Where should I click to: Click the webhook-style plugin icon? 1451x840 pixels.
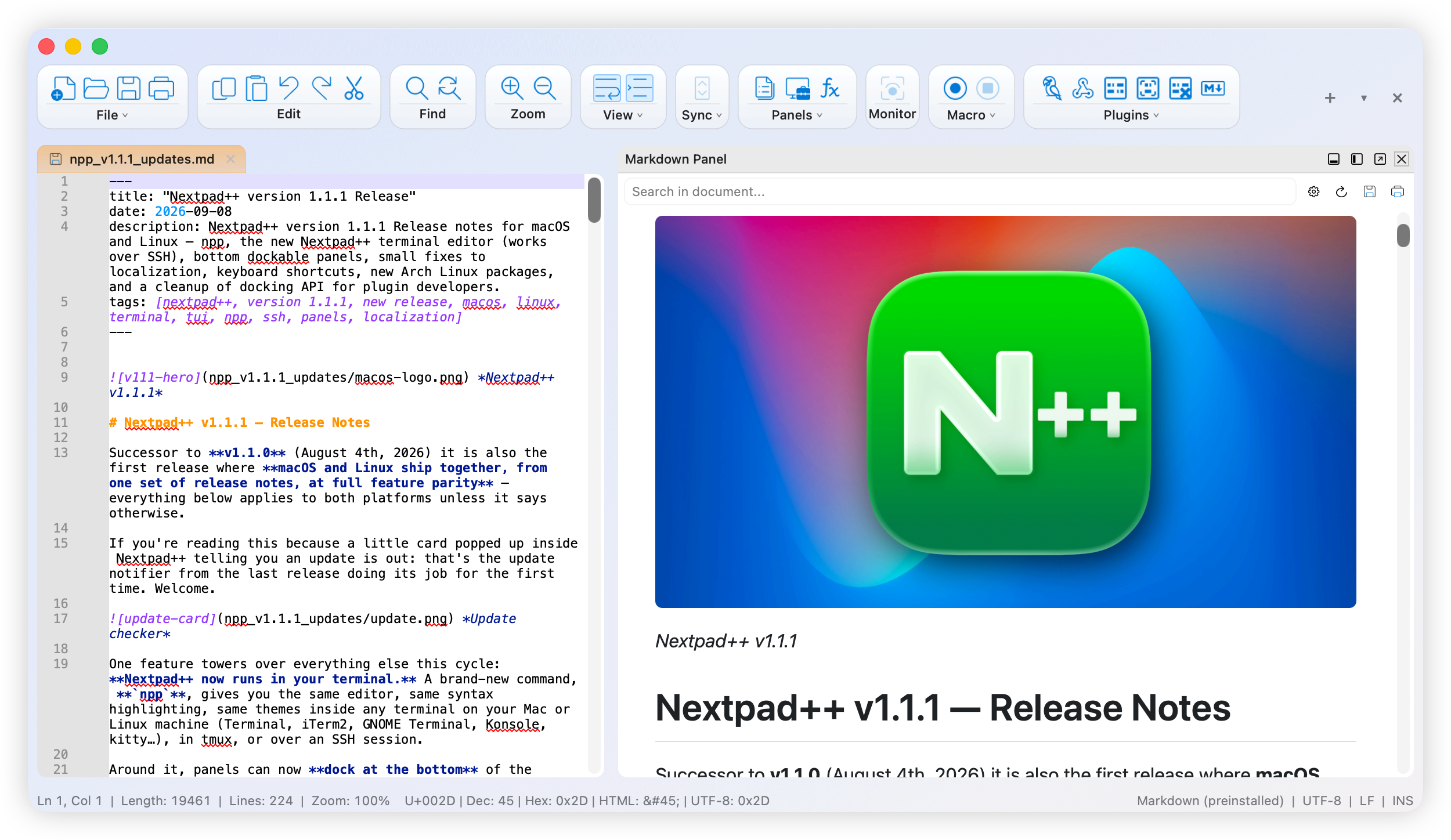1083,89
